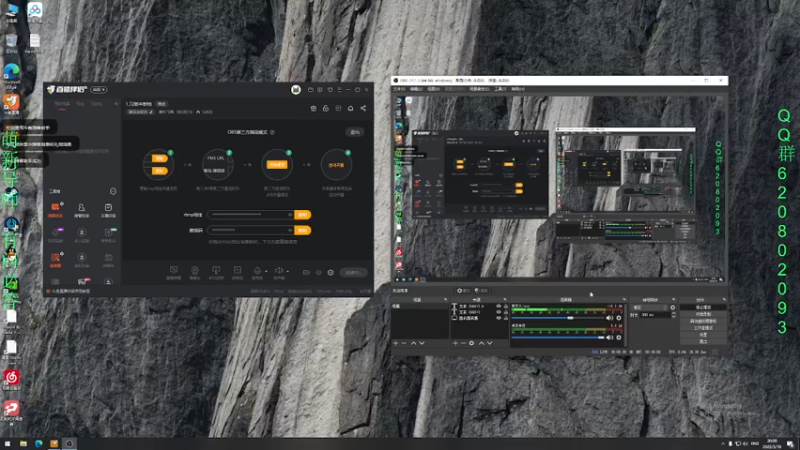Click the screen-capture icon in live companion bottom bar

pyautogui.click(x=173, y=270)
